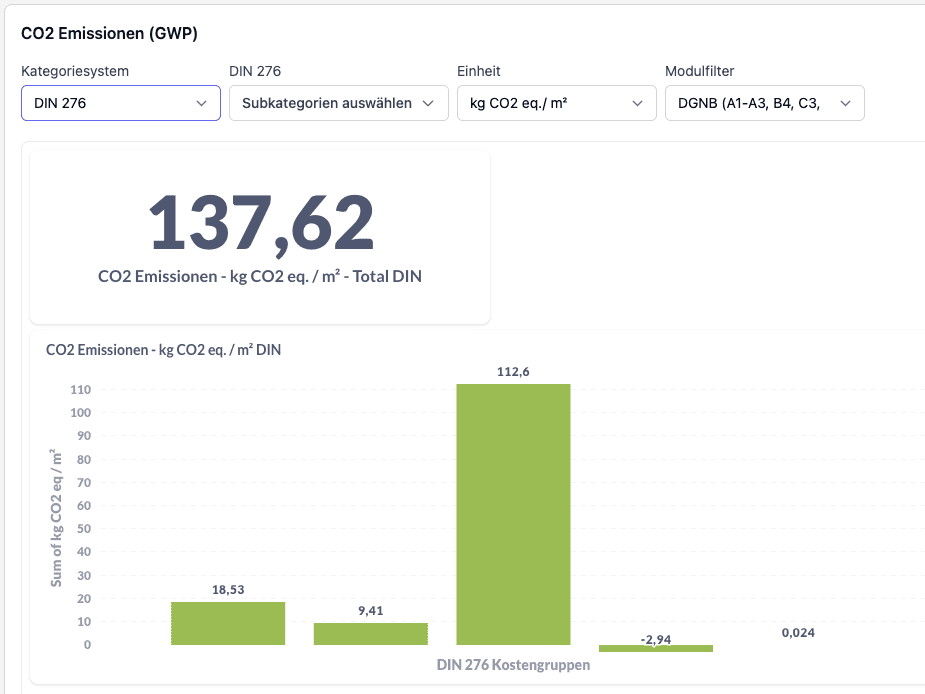Click the 0,024 data label

click(x=798, y=633)
